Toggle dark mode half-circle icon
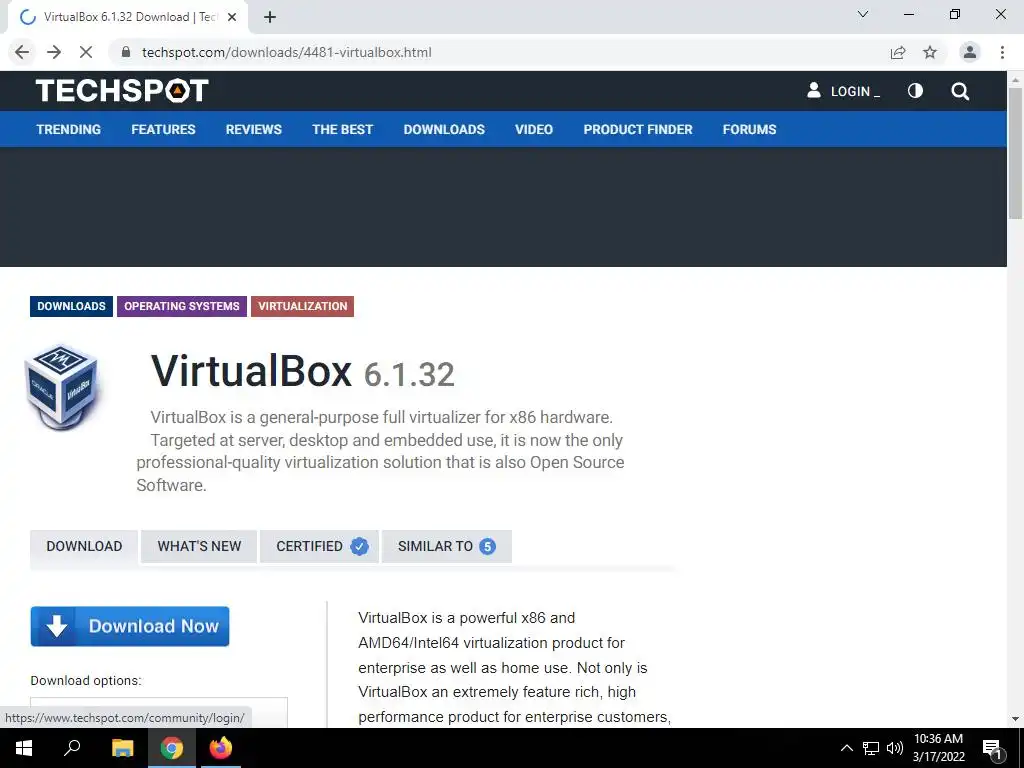This screenshot has width=1024, height=768. 916,91
